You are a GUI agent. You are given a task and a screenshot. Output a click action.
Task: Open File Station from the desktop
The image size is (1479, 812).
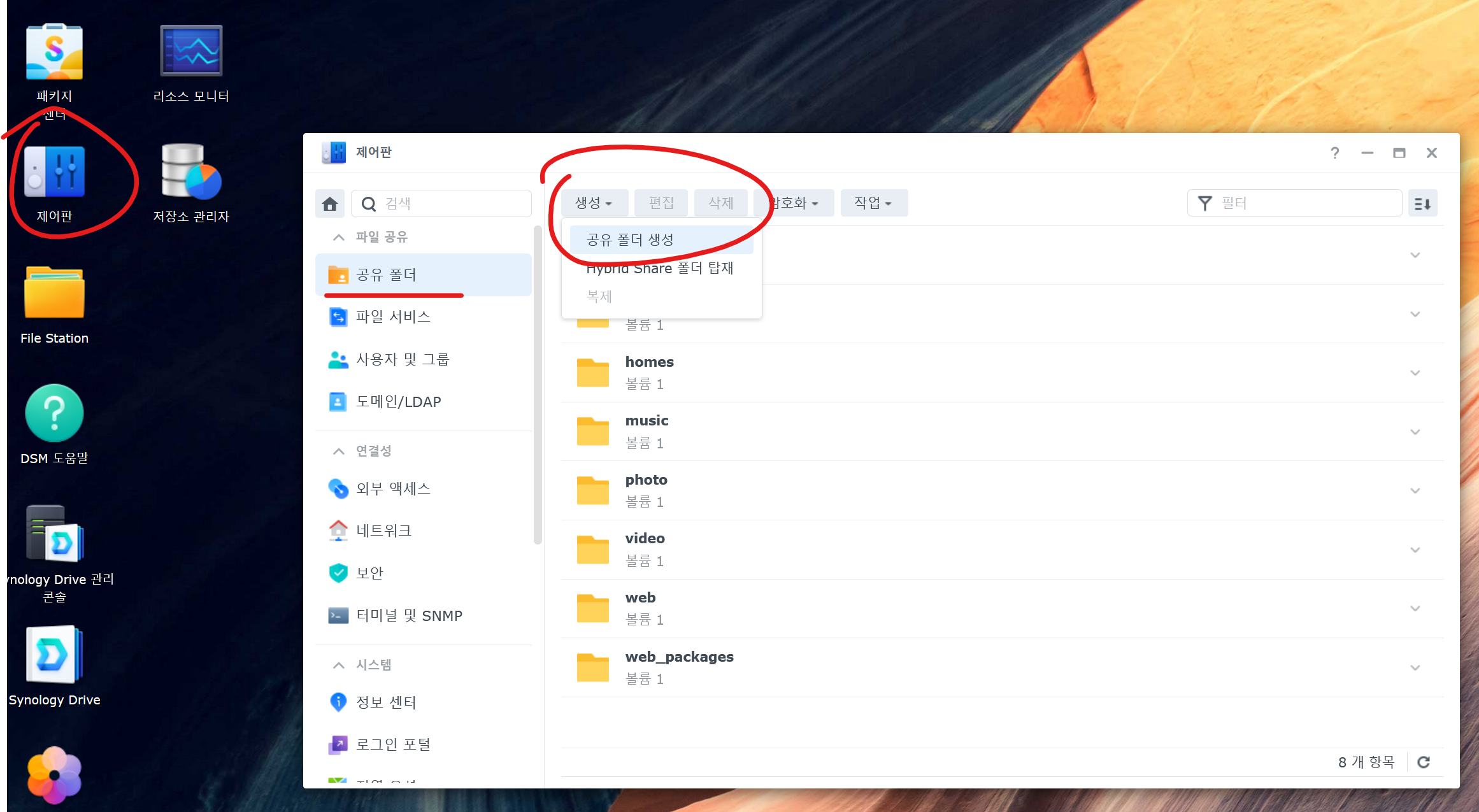point(54,293)
